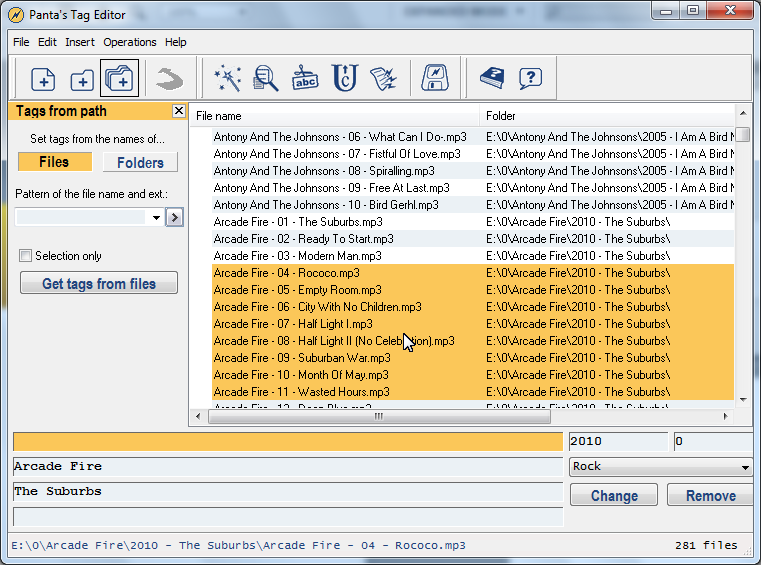Screen dimensions: 761x565
Task: Click the horizontal scrollbar thumb
Action: coord(379,416)
